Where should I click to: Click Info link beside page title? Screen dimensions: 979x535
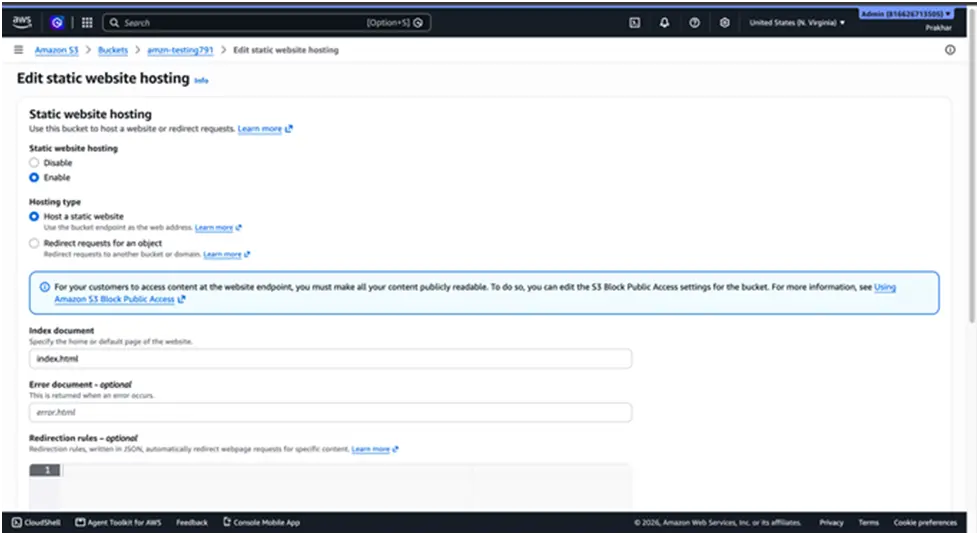pyautogui.click(x=201, y=81)
